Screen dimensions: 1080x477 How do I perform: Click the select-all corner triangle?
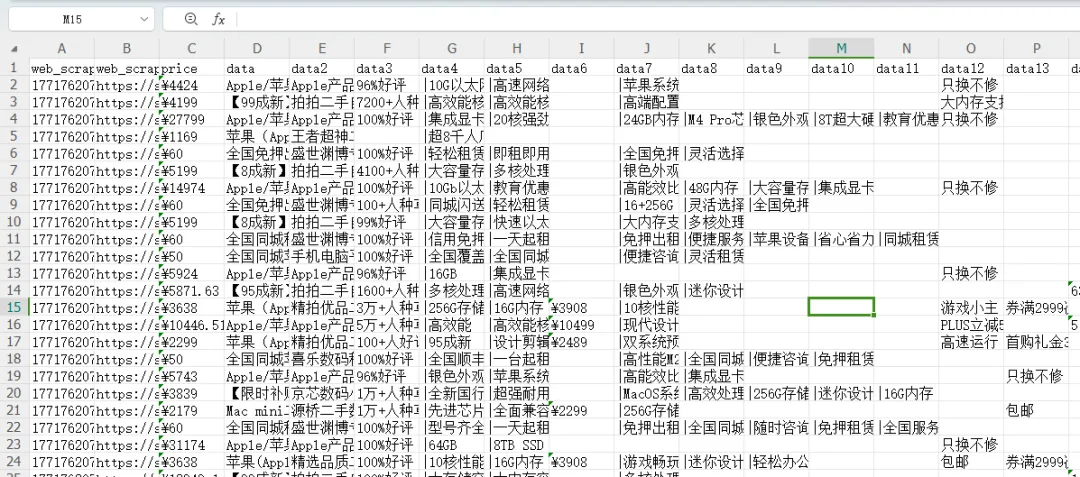click(x=14, y=49)
